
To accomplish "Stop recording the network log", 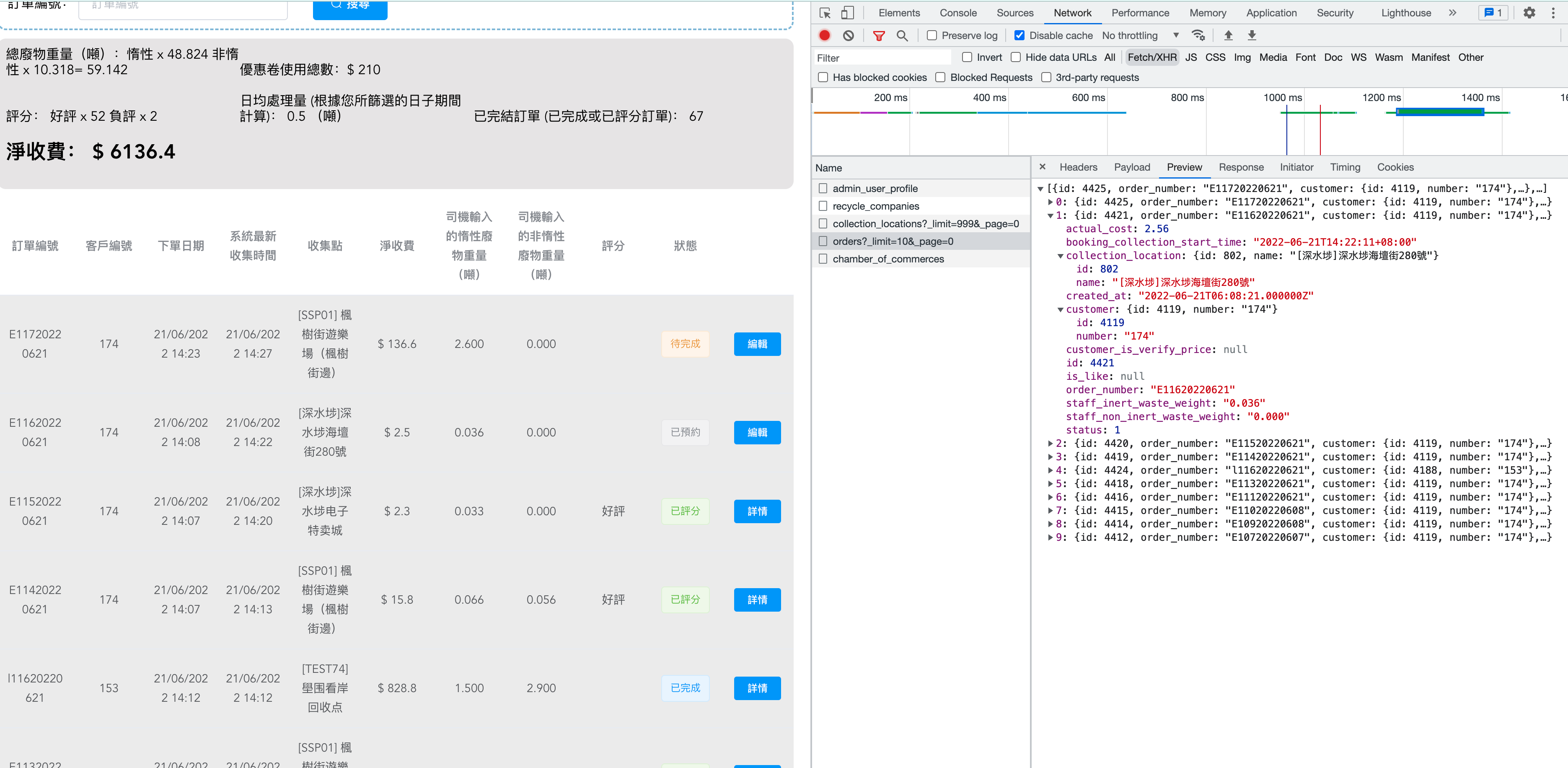I will point(824,35).
